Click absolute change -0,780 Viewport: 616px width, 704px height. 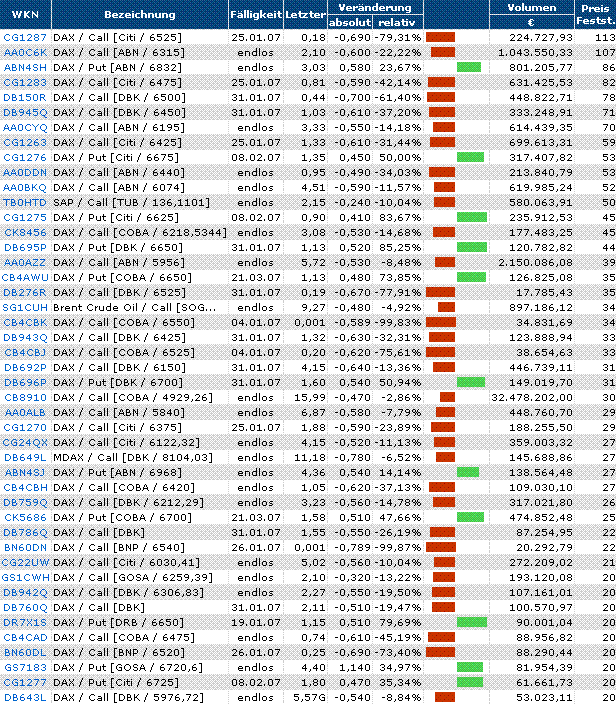click(x=352, y=458)
